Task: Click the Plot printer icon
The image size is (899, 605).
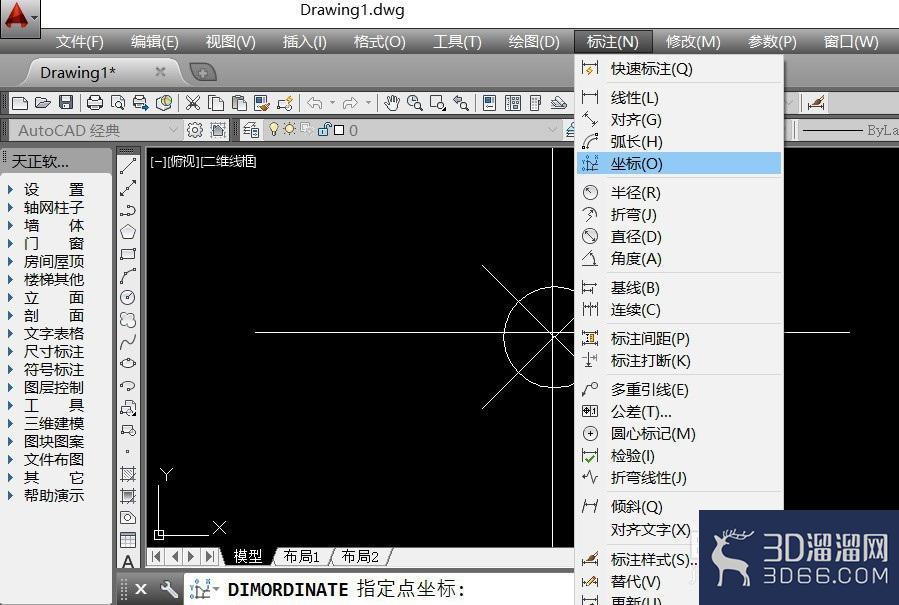Action: pos(95,103)
